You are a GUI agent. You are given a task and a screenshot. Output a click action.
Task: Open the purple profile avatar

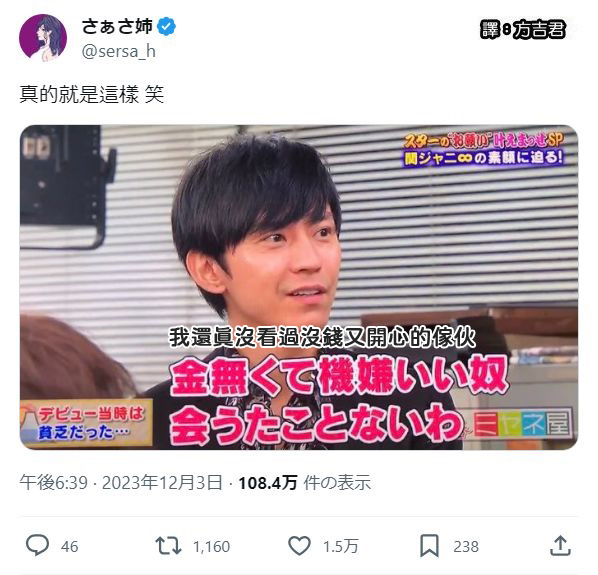pos(43,38)
